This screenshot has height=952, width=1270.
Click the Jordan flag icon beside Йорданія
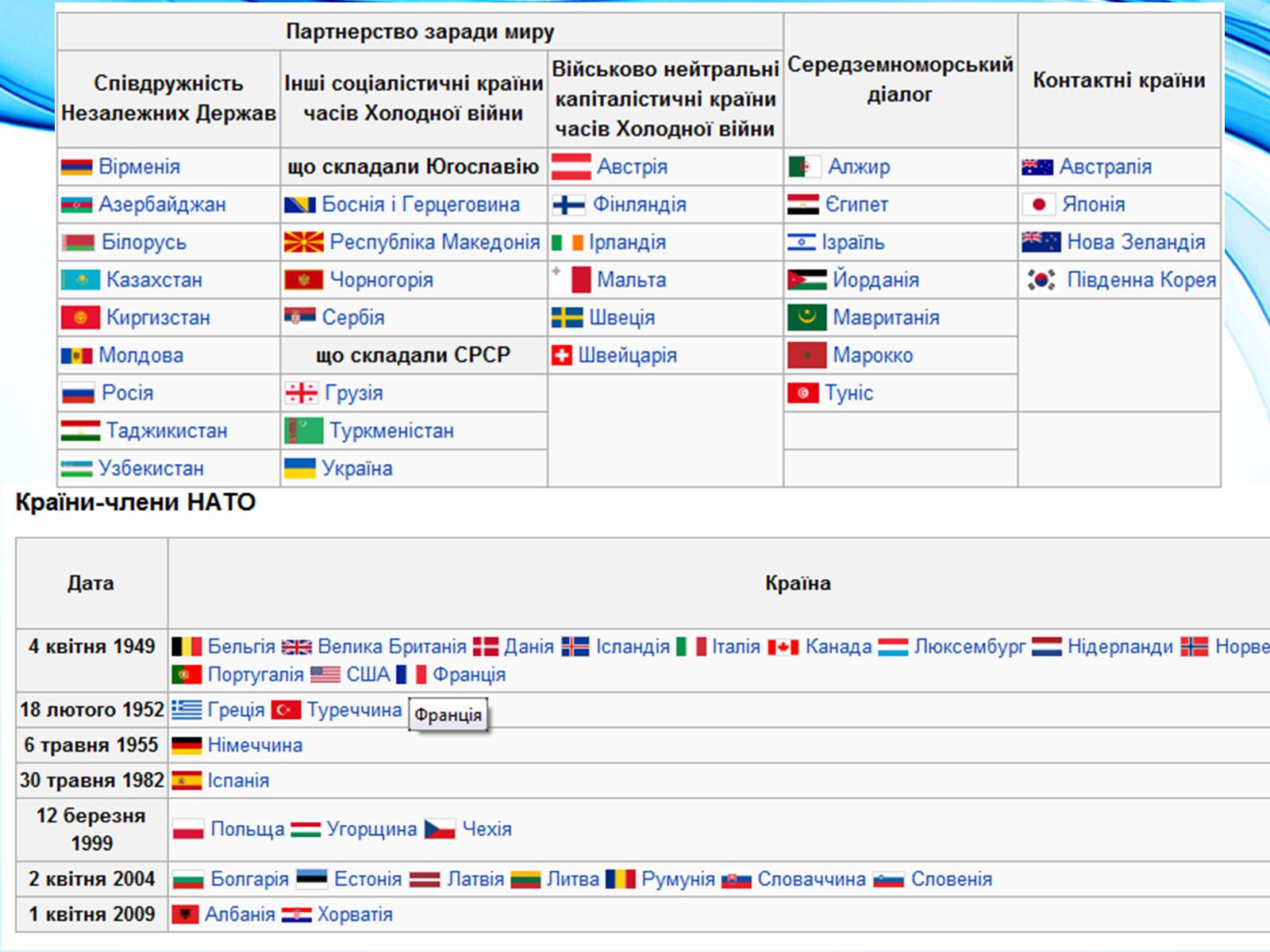[806, 280]
